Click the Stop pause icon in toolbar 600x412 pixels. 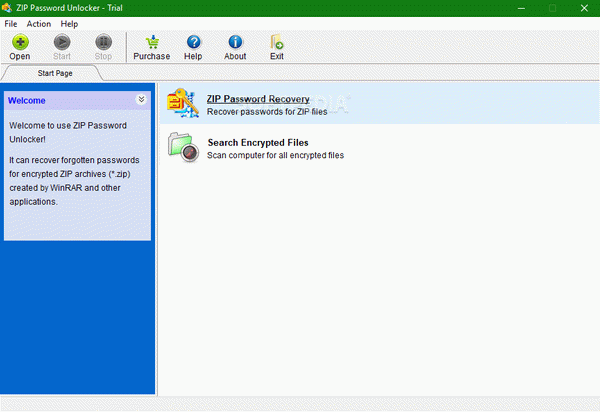(x=103, y=42)
